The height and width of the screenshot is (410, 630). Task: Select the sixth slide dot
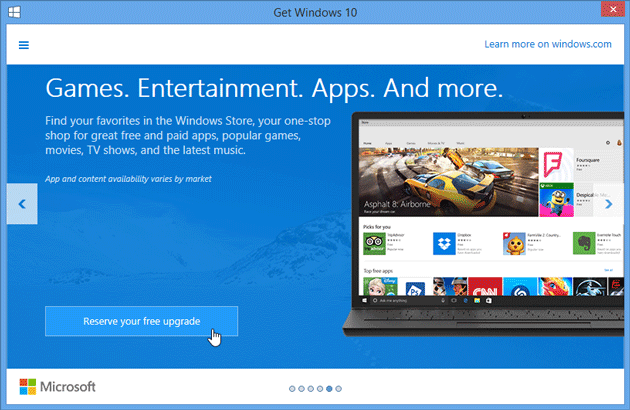[x=339, y=389]
